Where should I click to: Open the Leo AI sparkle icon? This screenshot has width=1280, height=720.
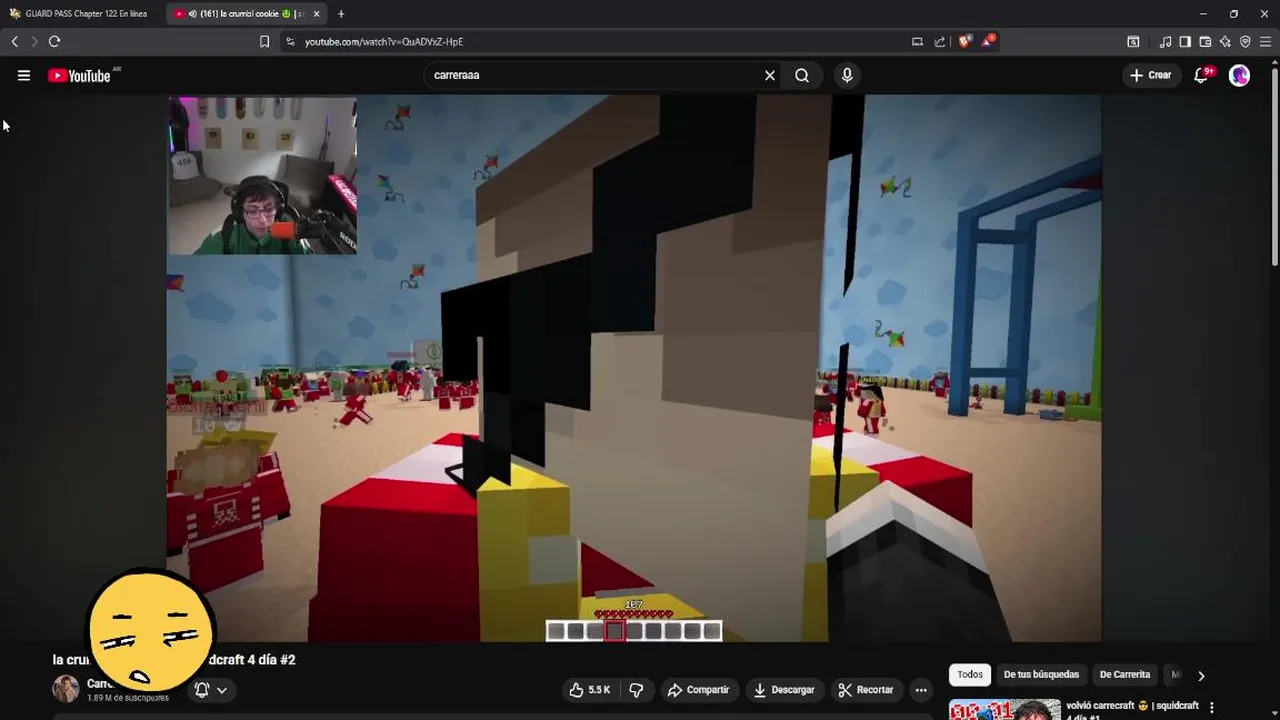point(1225,42)
